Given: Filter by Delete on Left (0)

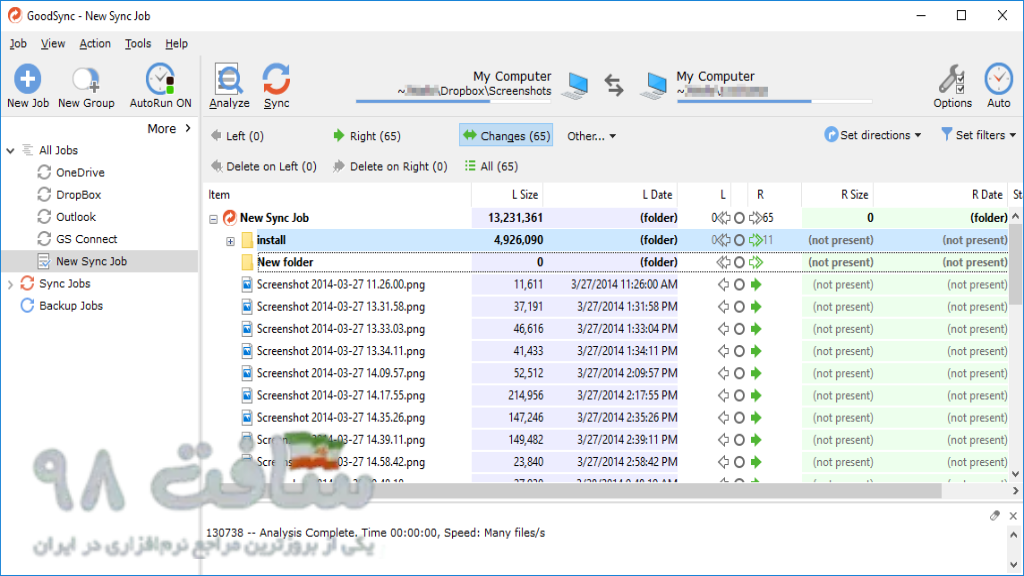Looking at the screenshot, I should 263,167.
